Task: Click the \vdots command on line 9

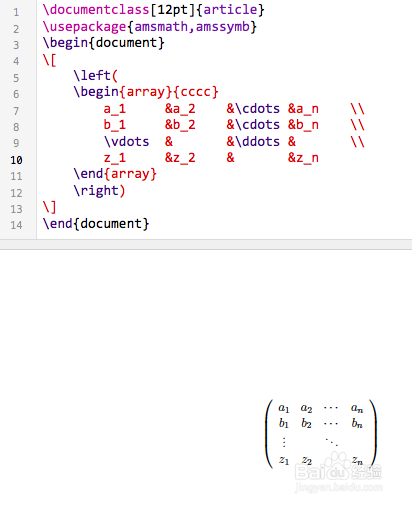Action: click(x=127, y=141)
